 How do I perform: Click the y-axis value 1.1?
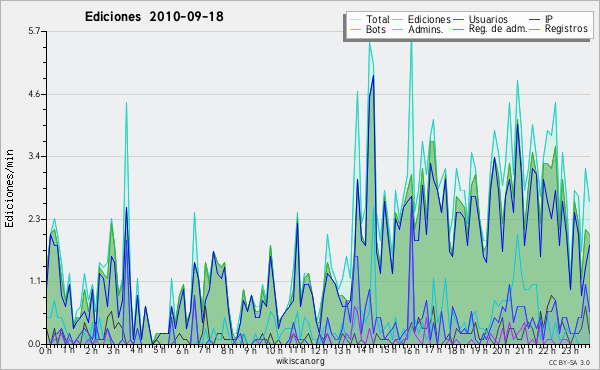click(x=34, y=282)
